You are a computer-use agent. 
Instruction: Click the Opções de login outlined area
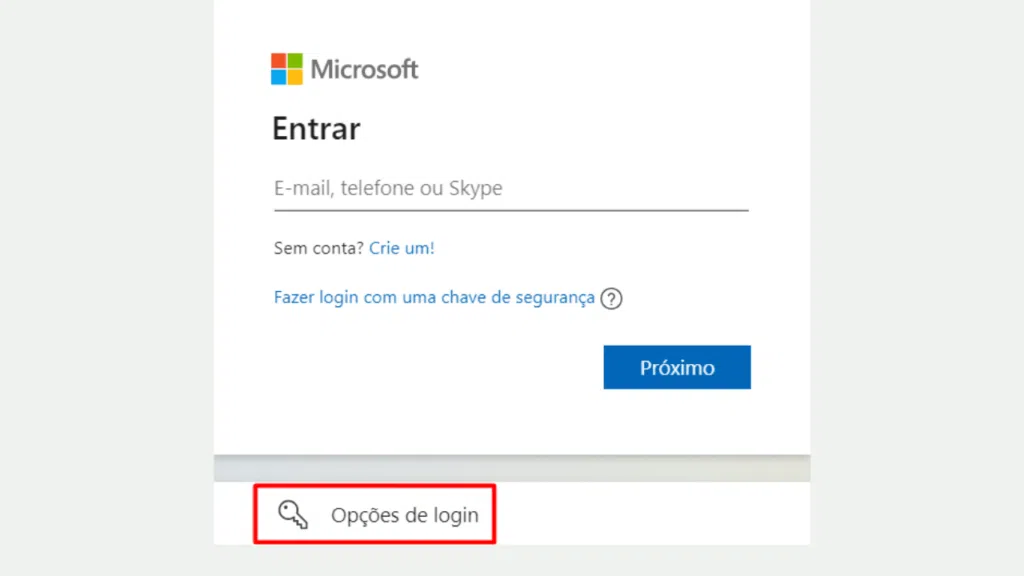[375, 514]
